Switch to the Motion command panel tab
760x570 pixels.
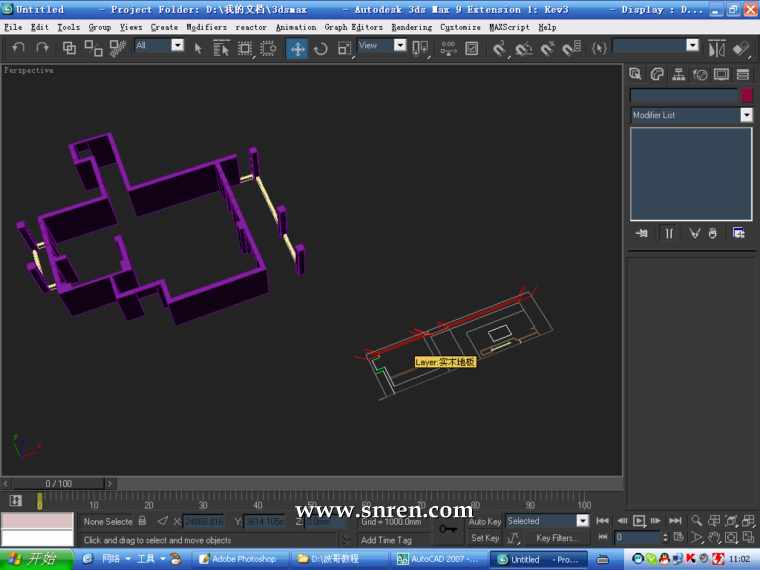tap(700, 74)
